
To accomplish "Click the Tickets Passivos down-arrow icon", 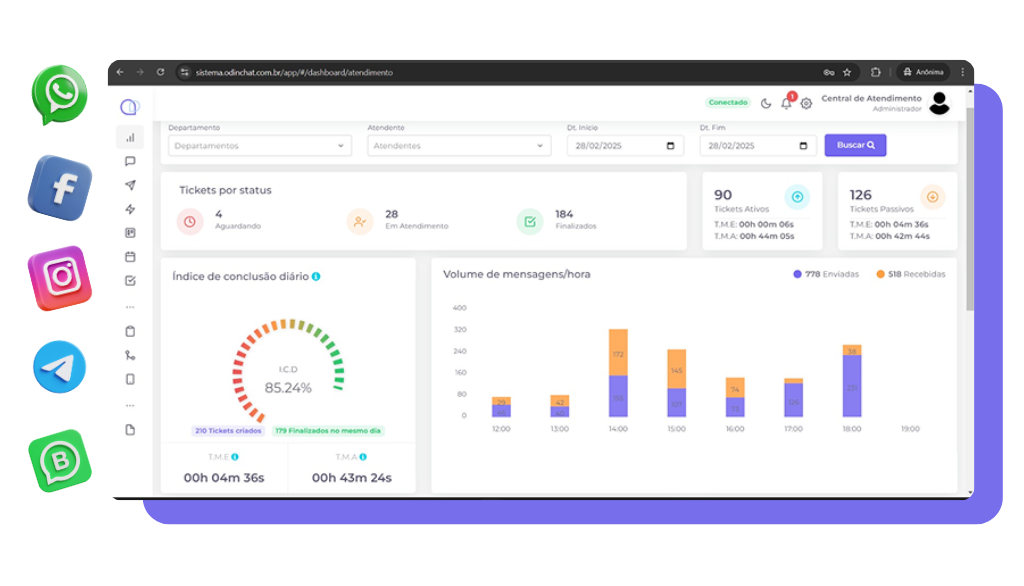I will 933,197.
